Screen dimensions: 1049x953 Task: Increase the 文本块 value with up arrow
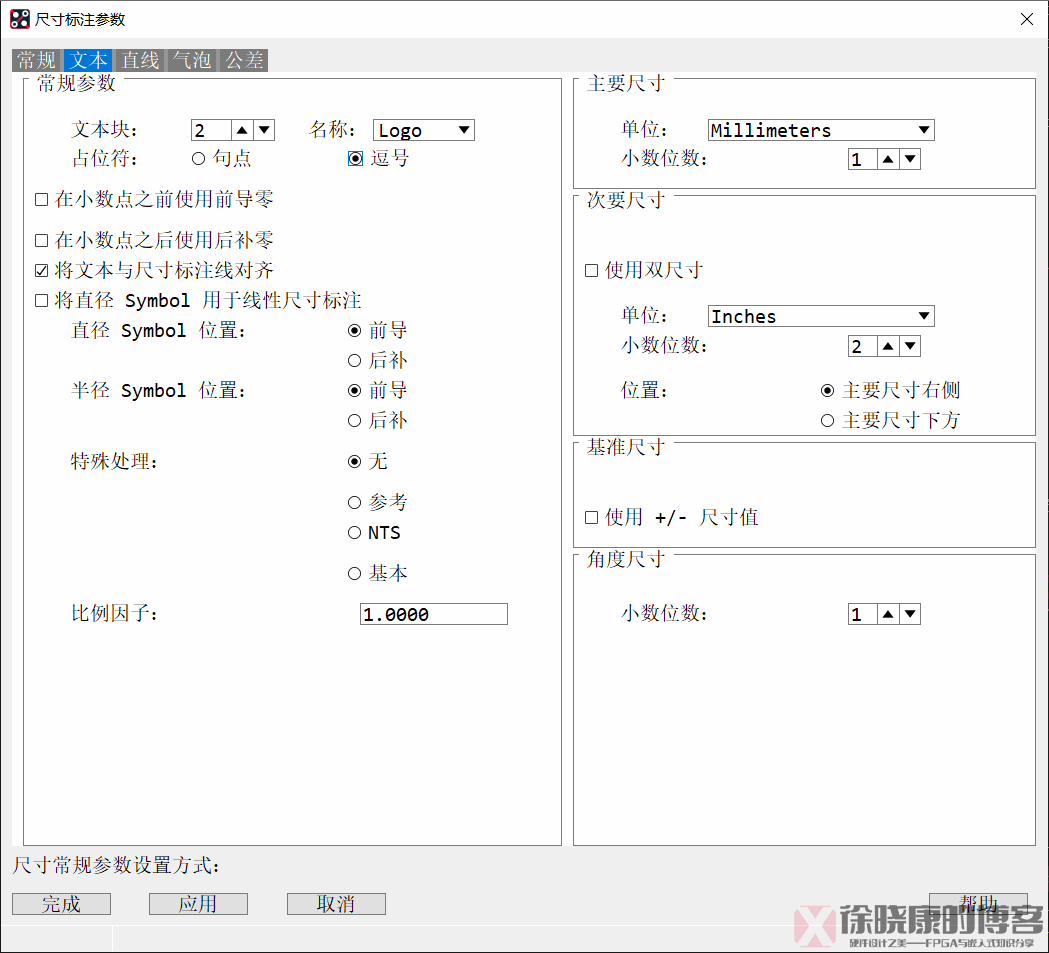point(242,130)
